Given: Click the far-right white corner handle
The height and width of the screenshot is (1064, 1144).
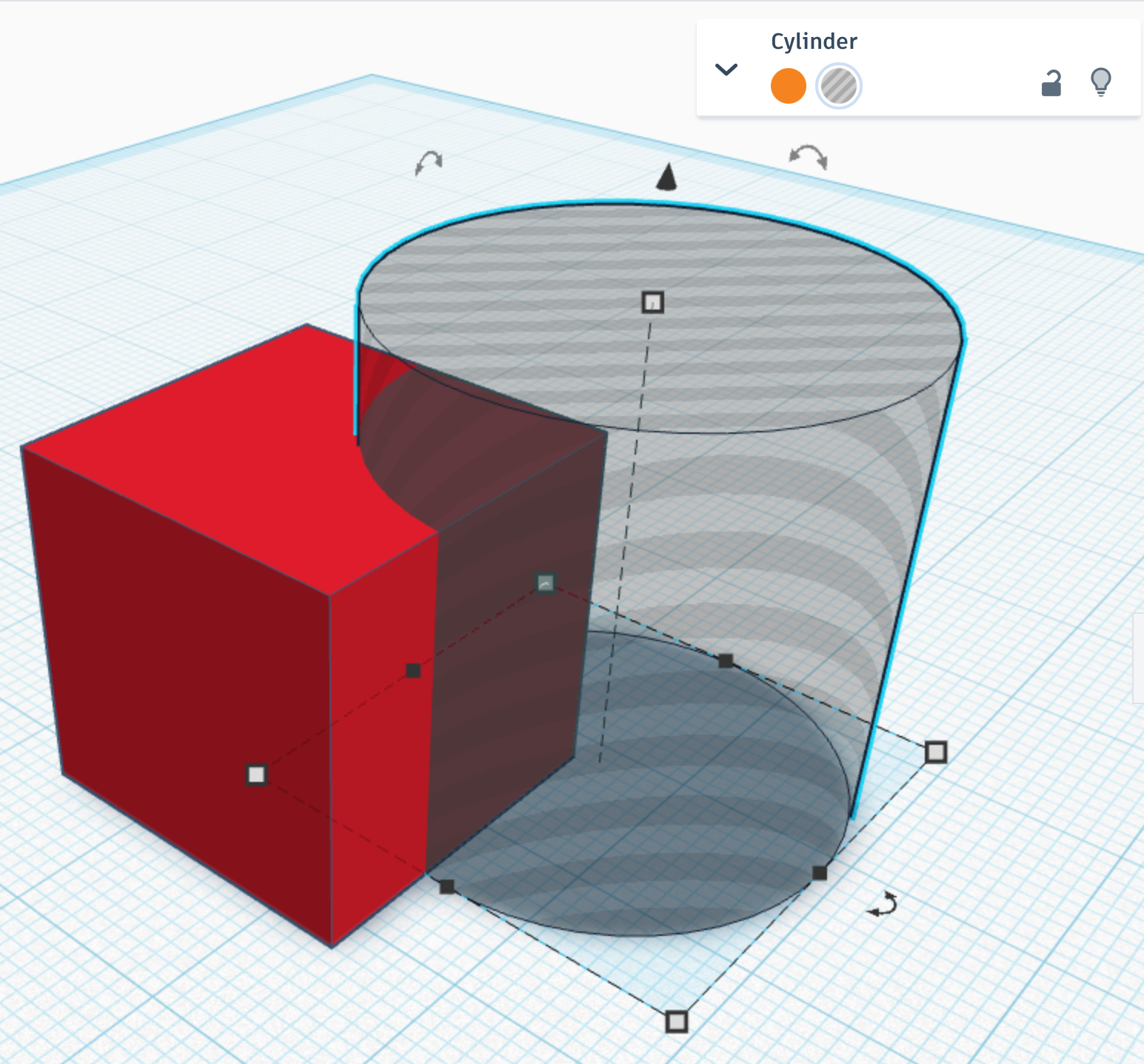Looking at the screenshot, I should pyautogui.click(x=936, y=752).
